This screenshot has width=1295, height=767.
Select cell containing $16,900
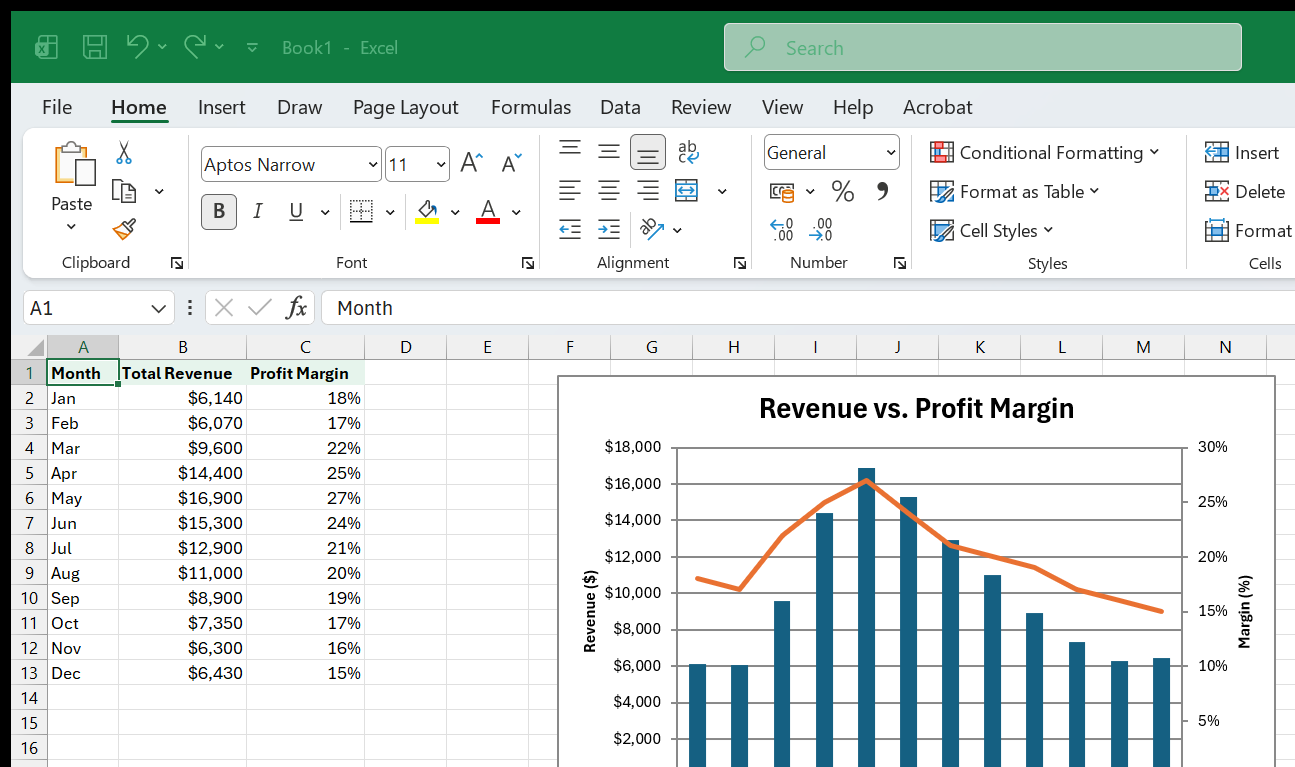pyautogui.click(x=182, y=498)
